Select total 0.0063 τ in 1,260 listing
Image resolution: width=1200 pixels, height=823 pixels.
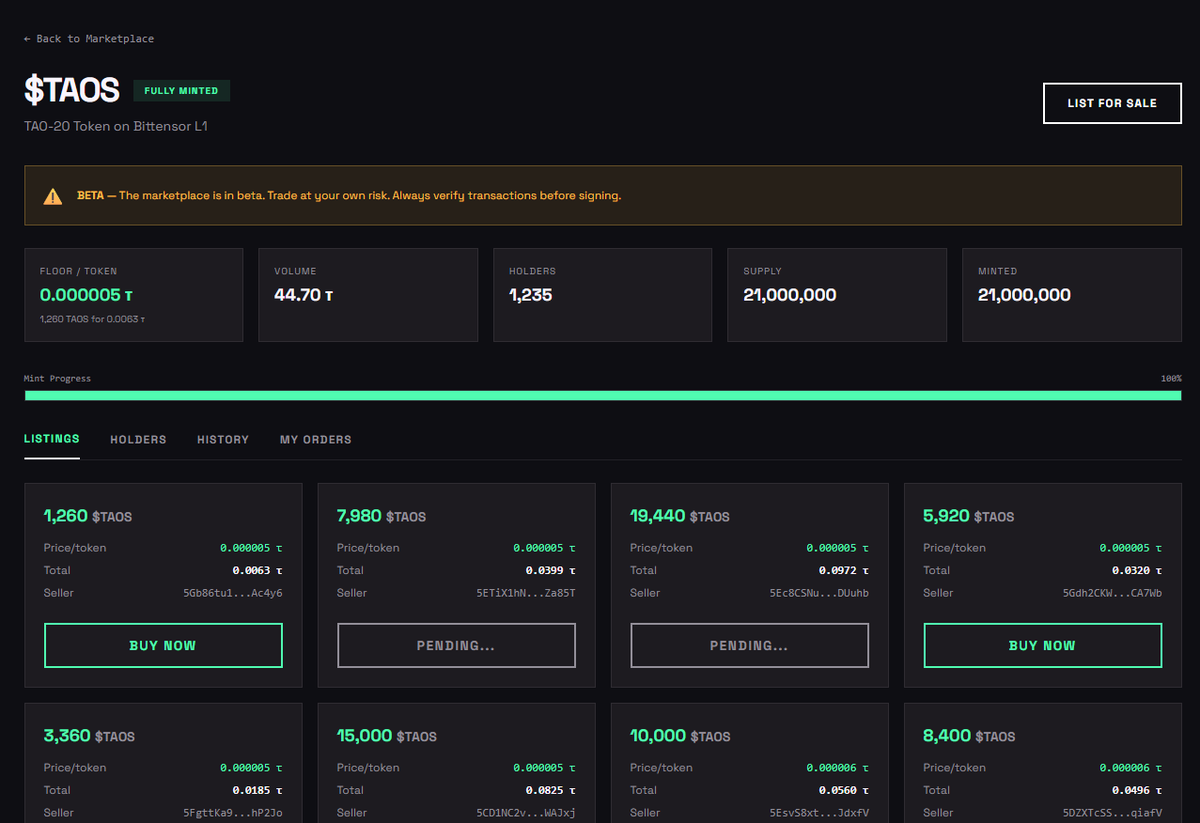click(258, 571)
